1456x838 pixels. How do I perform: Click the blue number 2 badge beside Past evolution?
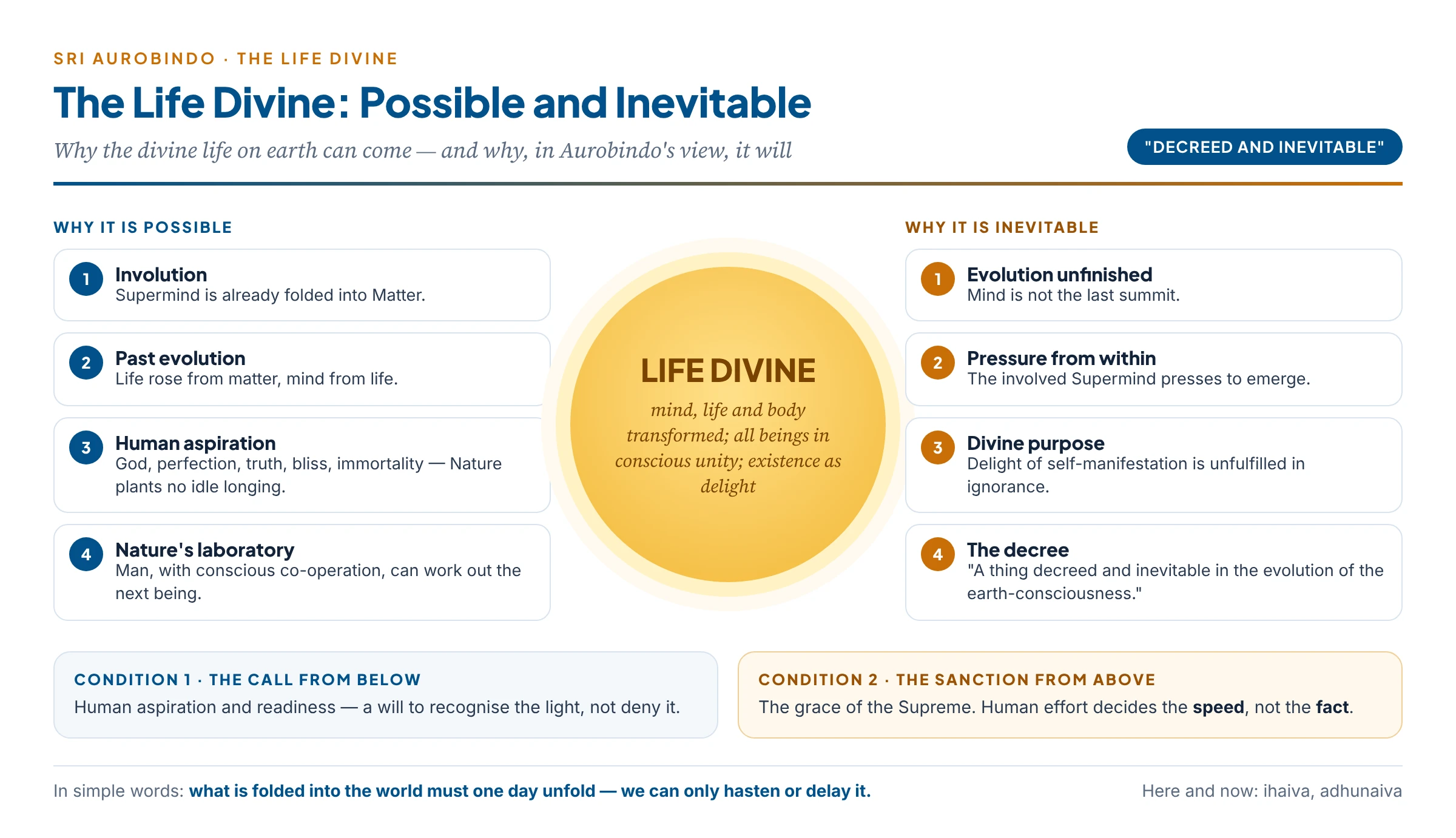tap(86, 363)
